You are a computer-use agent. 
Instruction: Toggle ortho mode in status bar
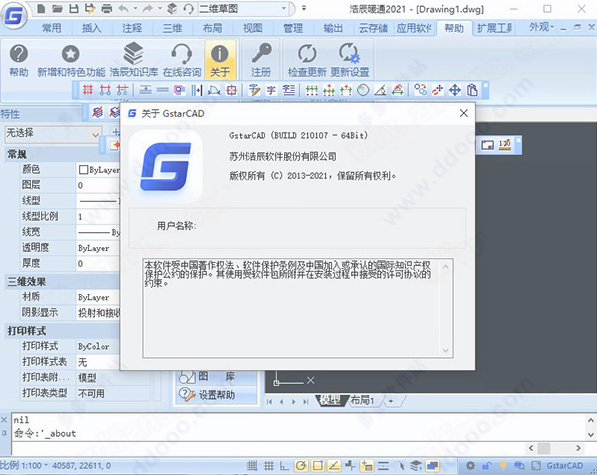(x=284, y=465)
